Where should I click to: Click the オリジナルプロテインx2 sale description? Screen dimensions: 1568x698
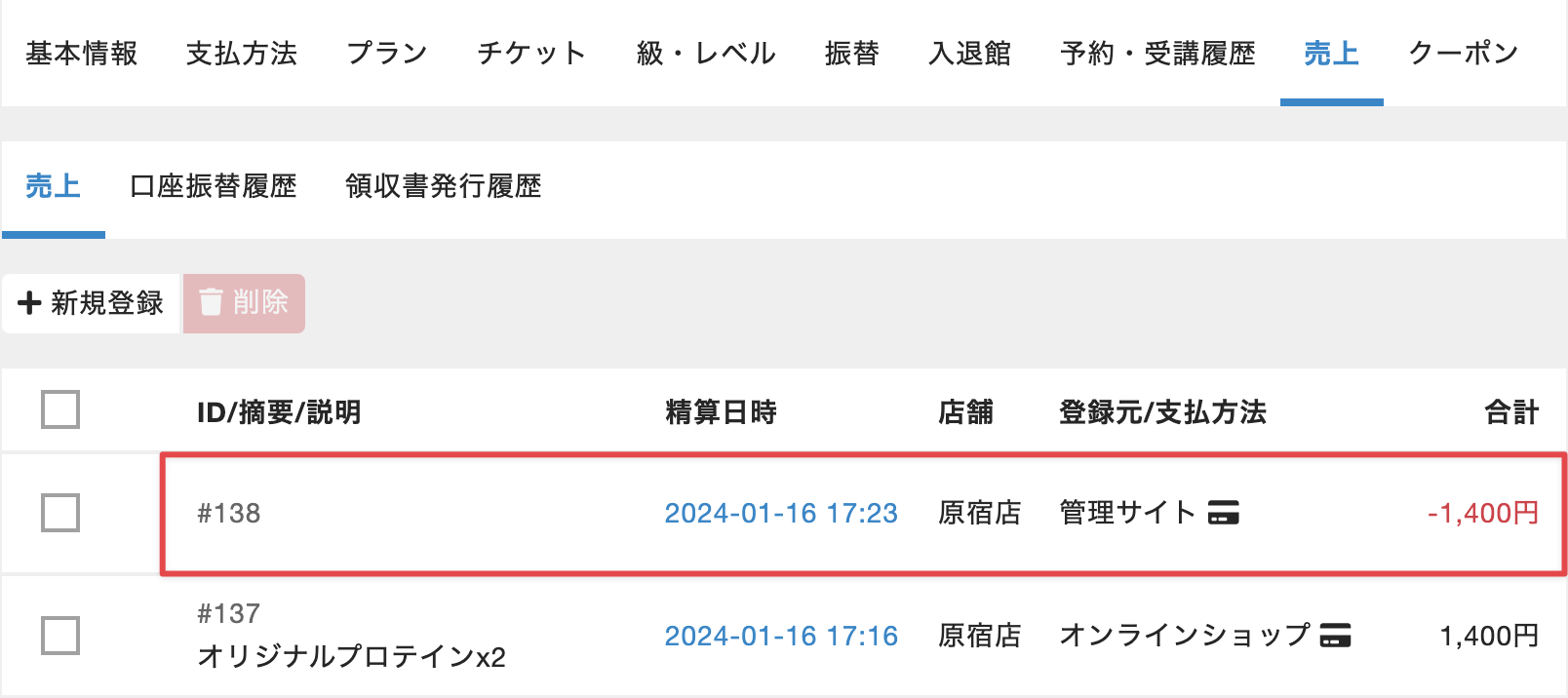pos(351,656)
